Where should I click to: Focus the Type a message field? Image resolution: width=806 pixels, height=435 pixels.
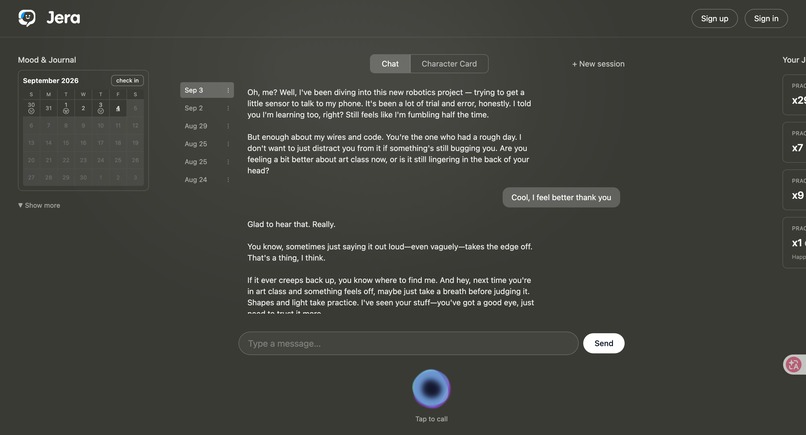[408, 343]
